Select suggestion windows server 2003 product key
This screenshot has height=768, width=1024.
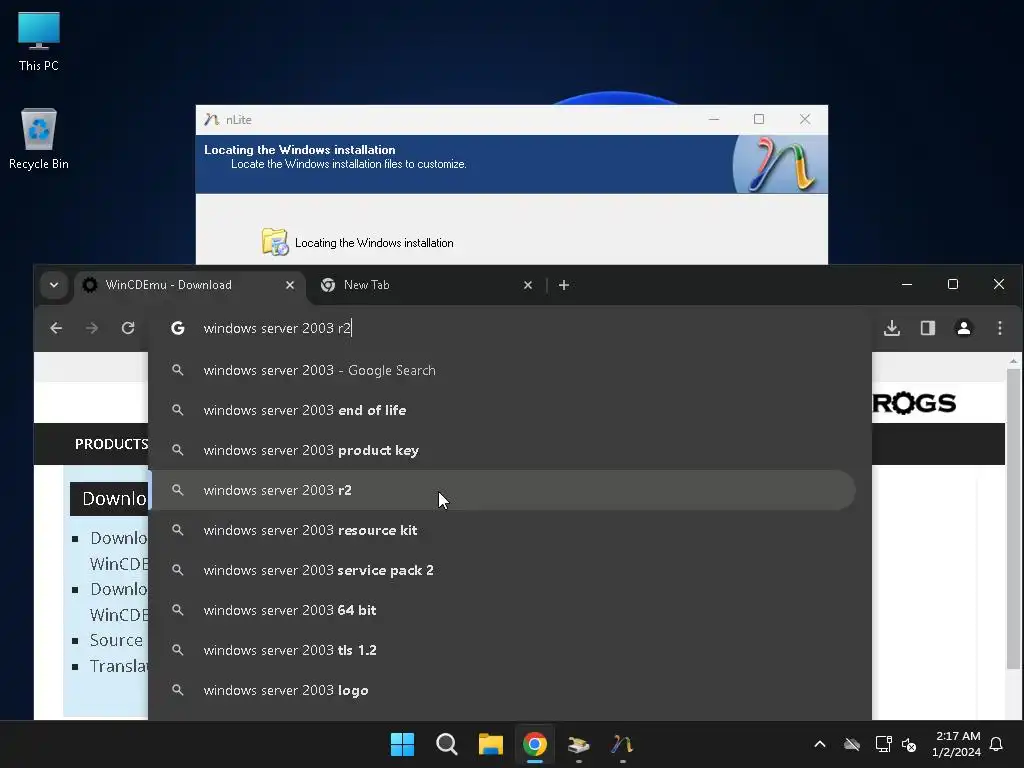click(502, 450)
